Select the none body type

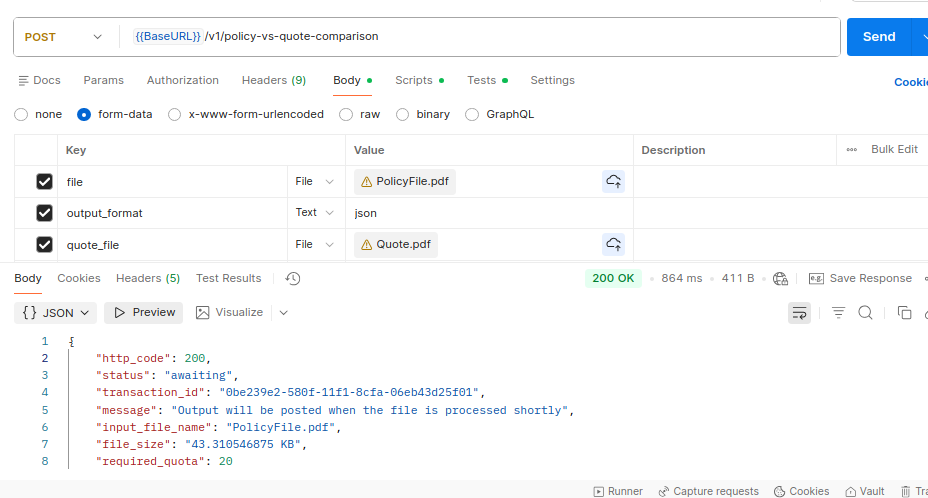(21, 114)
